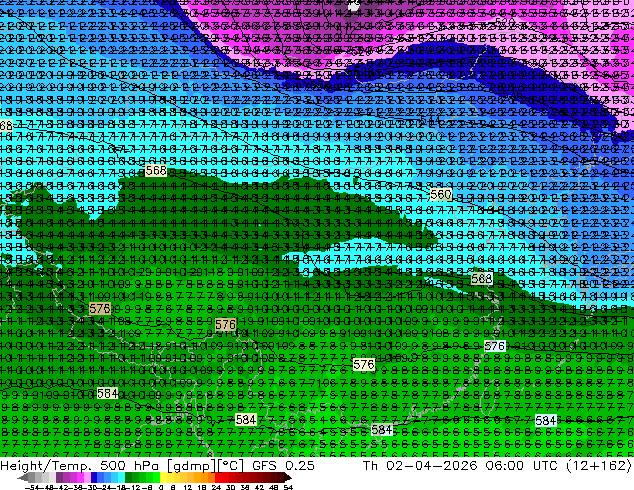
Task: Click the cyan swatch in the temperature legend
Action: (121, 477)
